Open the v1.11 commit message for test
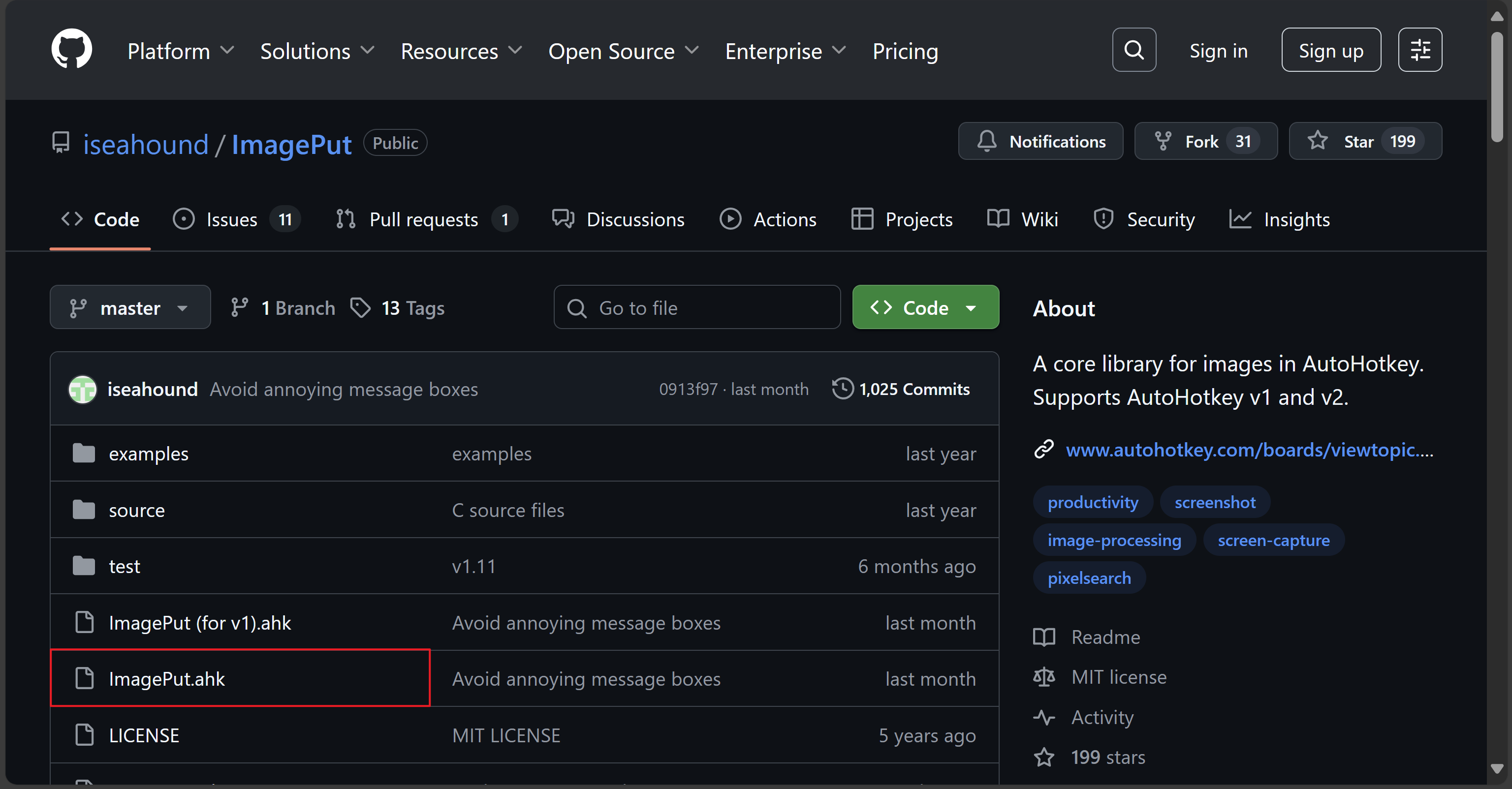The height and width of the screenshot is (789, 1512). coord(473,566)
